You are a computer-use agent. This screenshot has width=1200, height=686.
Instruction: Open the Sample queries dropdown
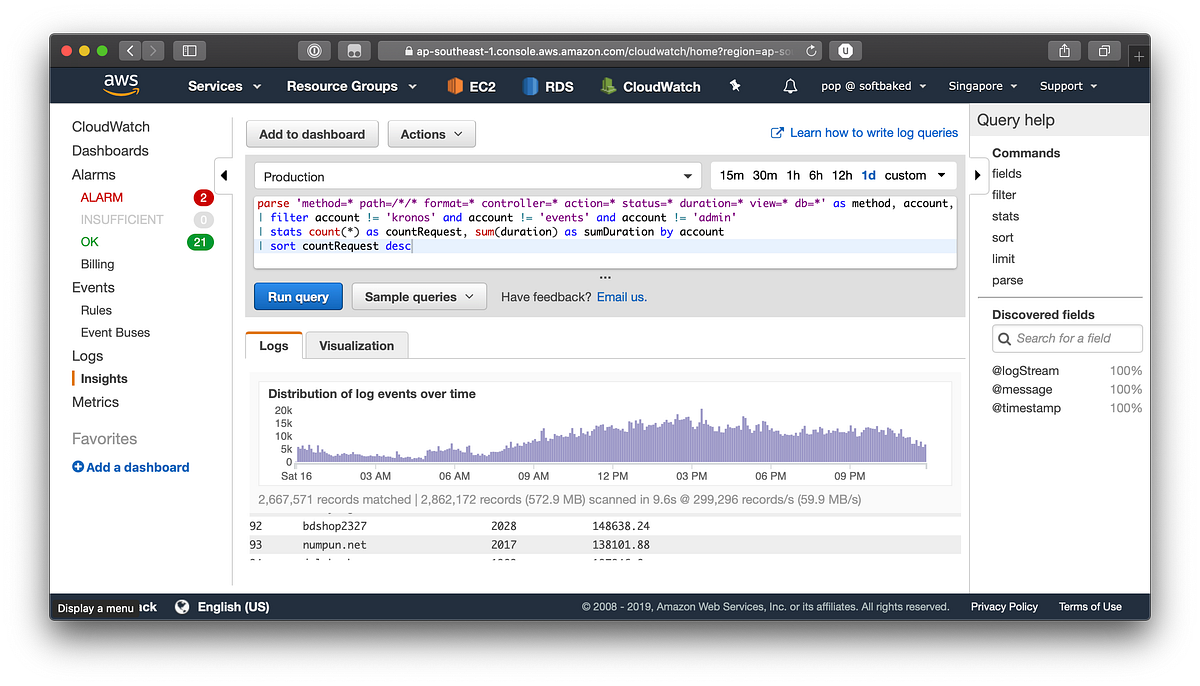[x=418, y=296]
